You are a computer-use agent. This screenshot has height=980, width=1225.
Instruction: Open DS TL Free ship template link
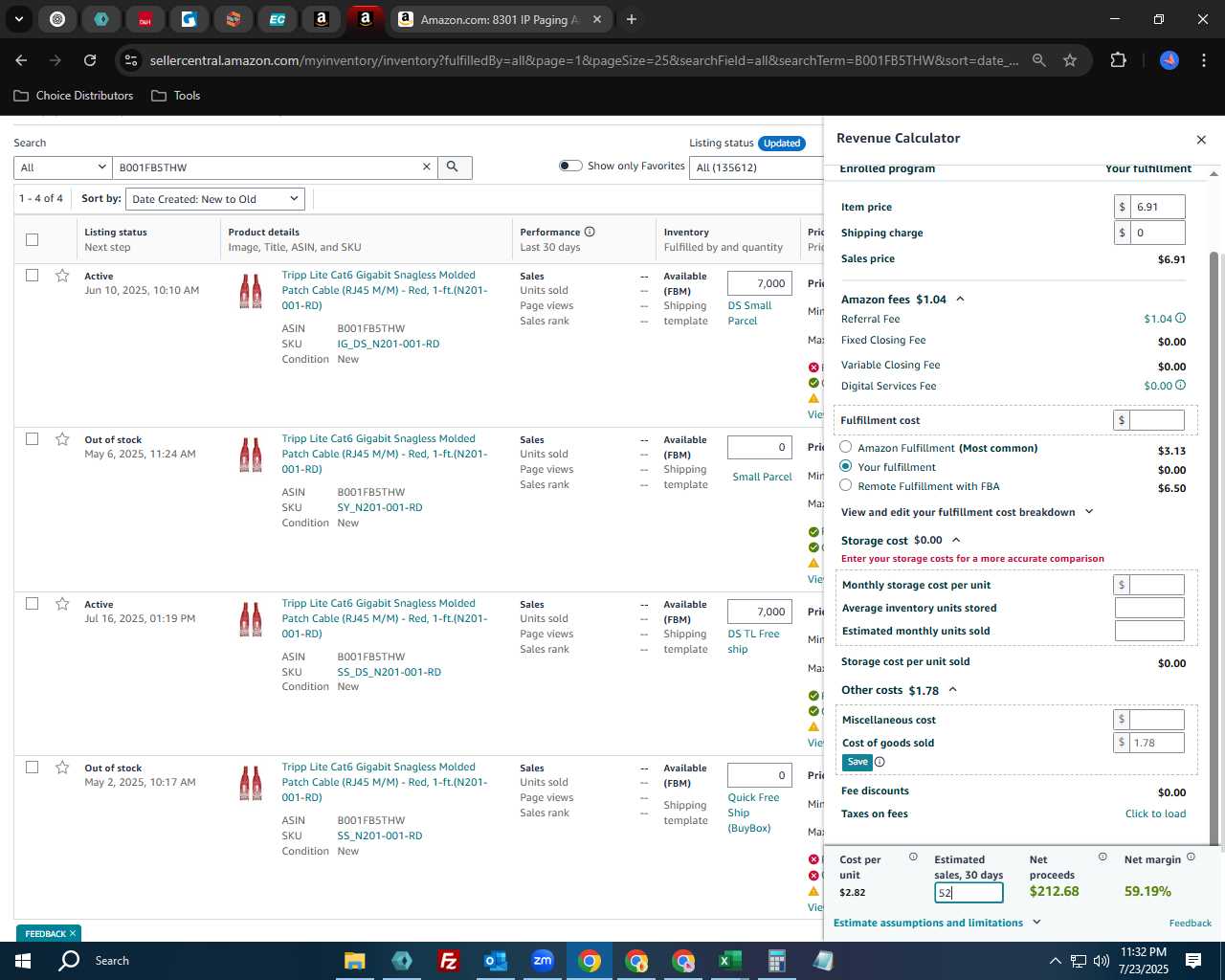753,641
